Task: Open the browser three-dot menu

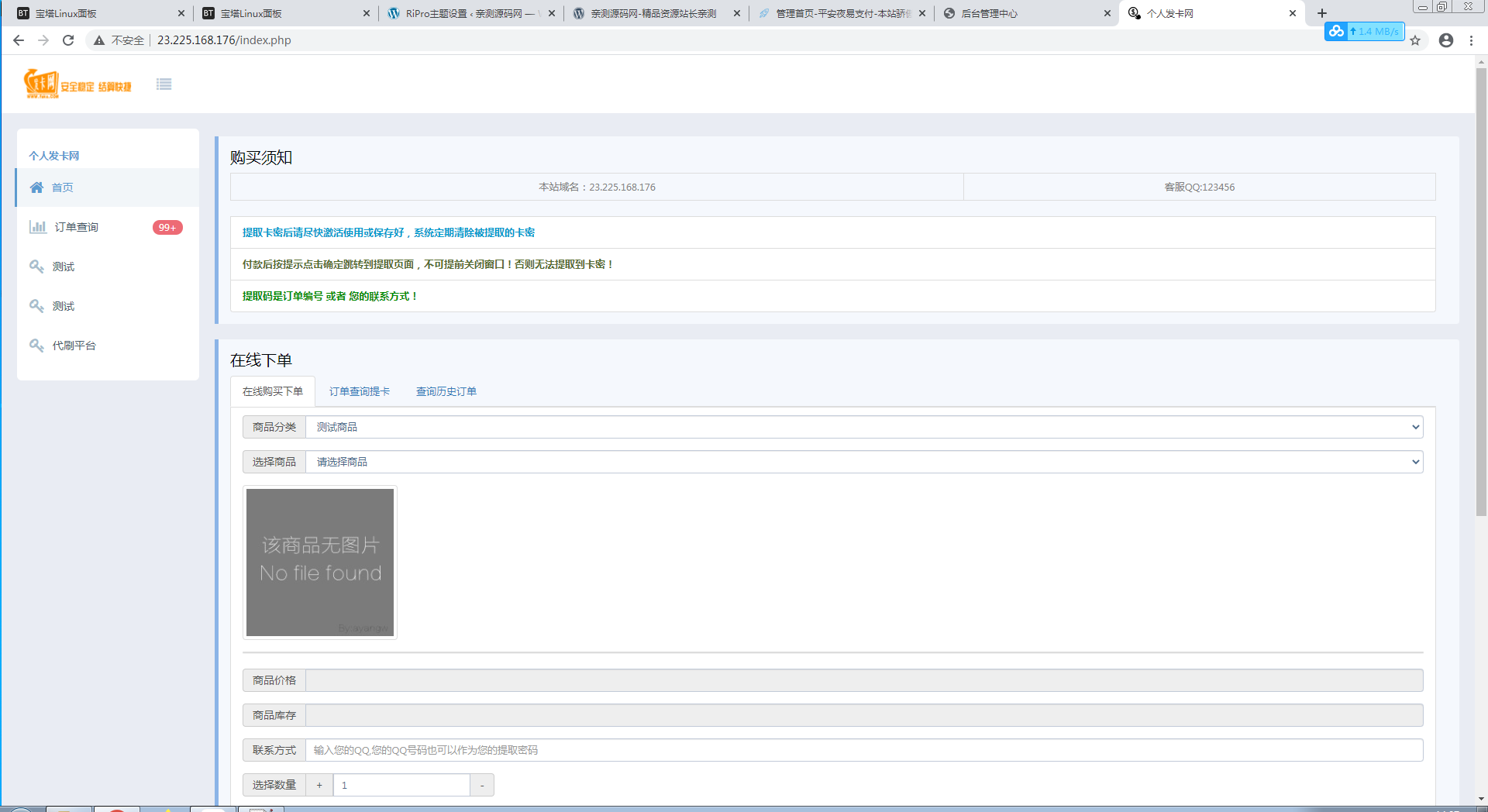Action: pyautogui.click(x=1471, y=40)
